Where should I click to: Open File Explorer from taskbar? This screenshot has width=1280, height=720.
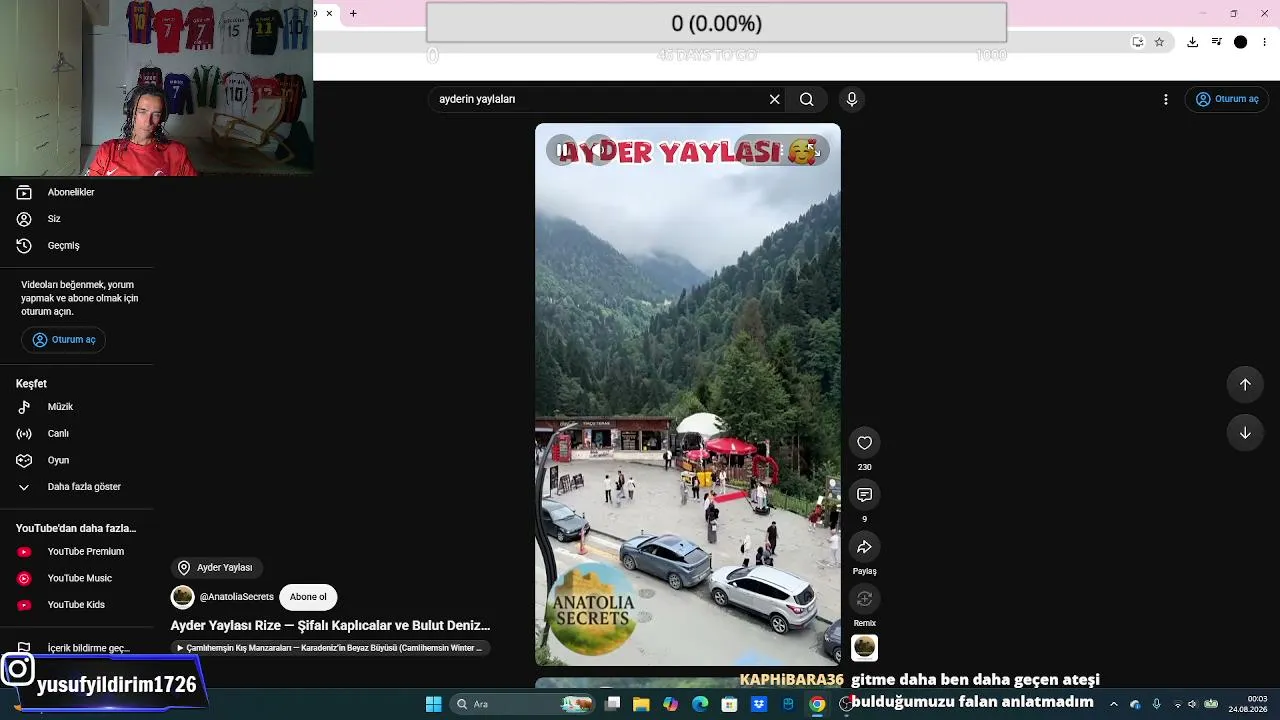tap(641, 704)
